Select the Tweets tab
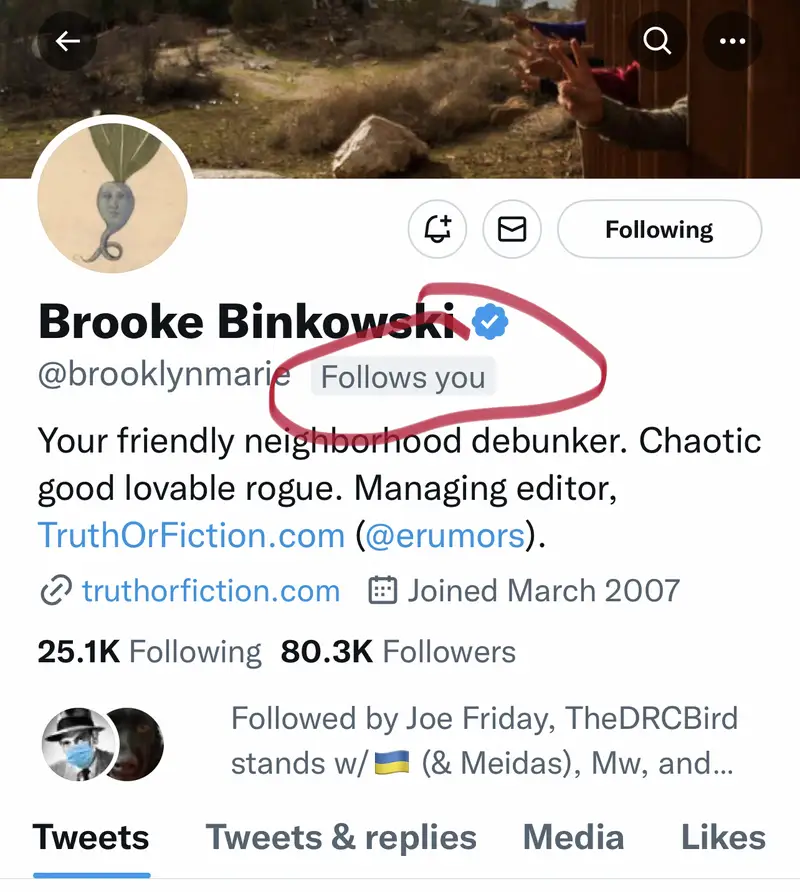 point(91,837)
